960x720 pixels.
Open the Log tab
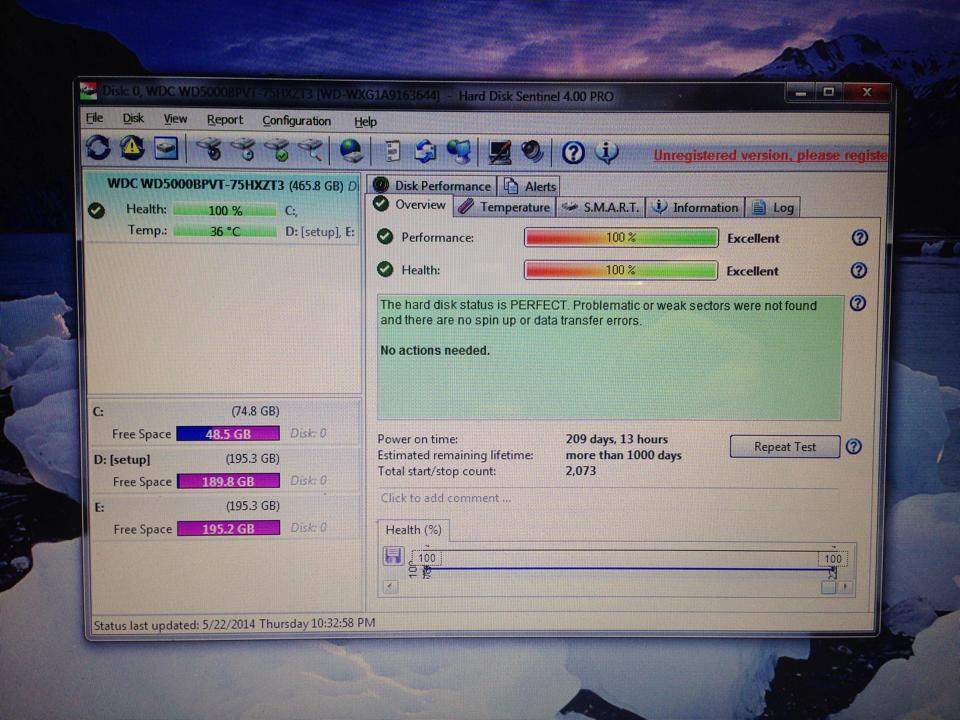(x=773, y=208)
